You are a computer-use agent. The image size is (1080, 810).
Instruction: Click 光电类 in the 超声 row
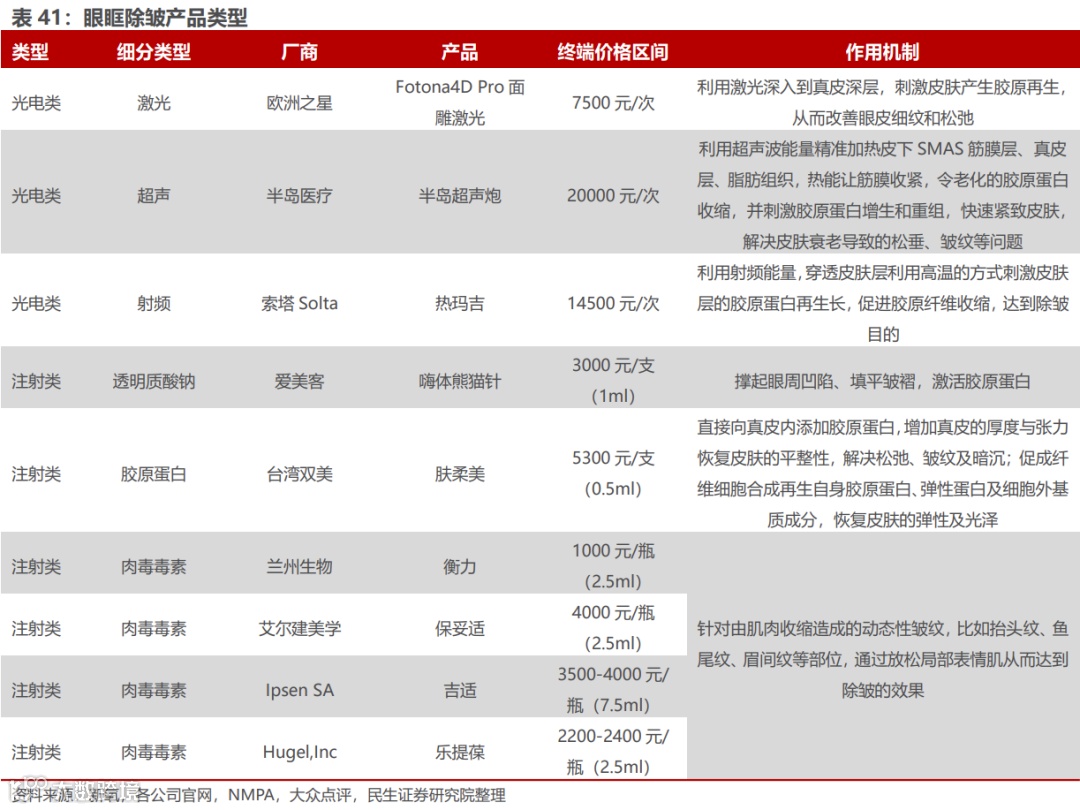36,196
